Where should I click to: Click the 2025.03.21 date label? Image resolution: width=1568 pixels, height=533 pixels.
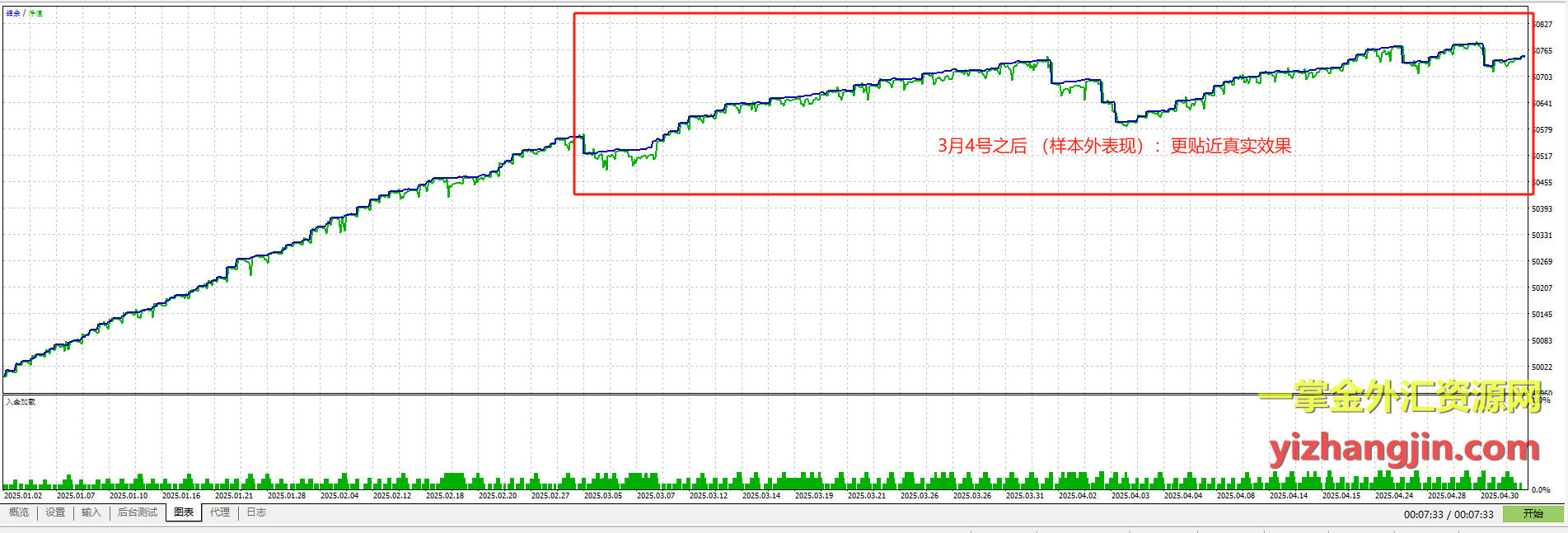867,496
